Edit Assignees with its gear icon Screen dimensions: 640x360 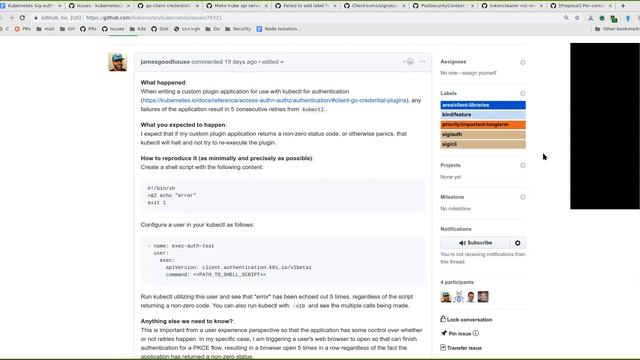point(522,62)
